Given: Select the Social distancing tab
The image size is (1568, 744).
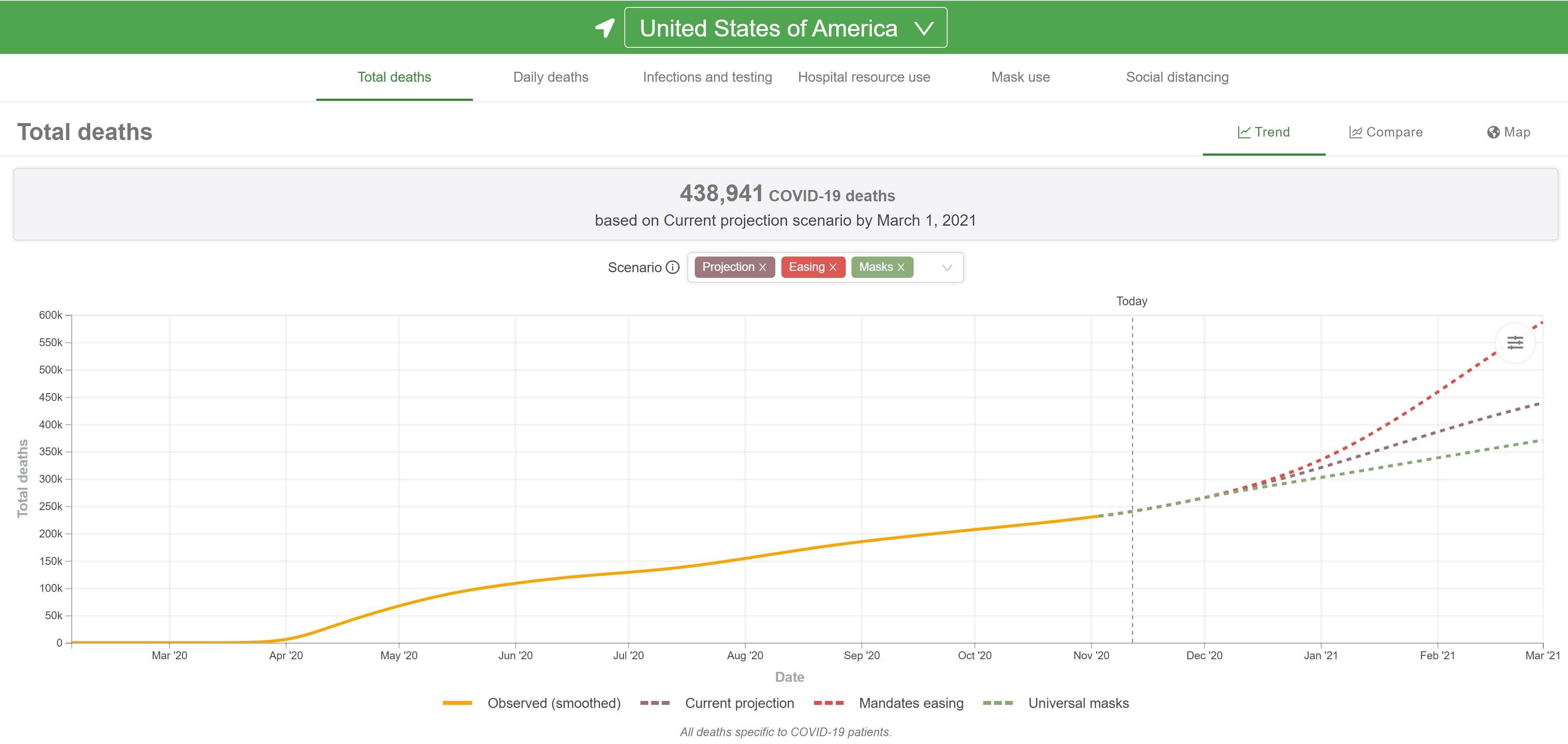Looking at the screenshot, I should point(1176,77).
